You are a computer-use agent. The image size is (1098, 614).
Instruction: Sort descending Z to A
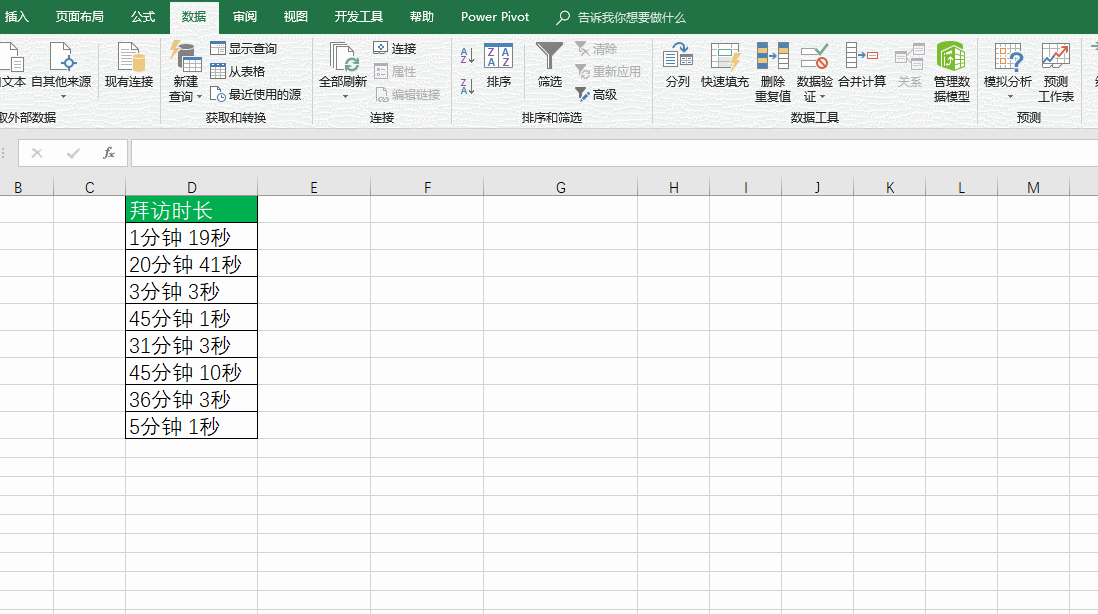click(x=468, y=86)
